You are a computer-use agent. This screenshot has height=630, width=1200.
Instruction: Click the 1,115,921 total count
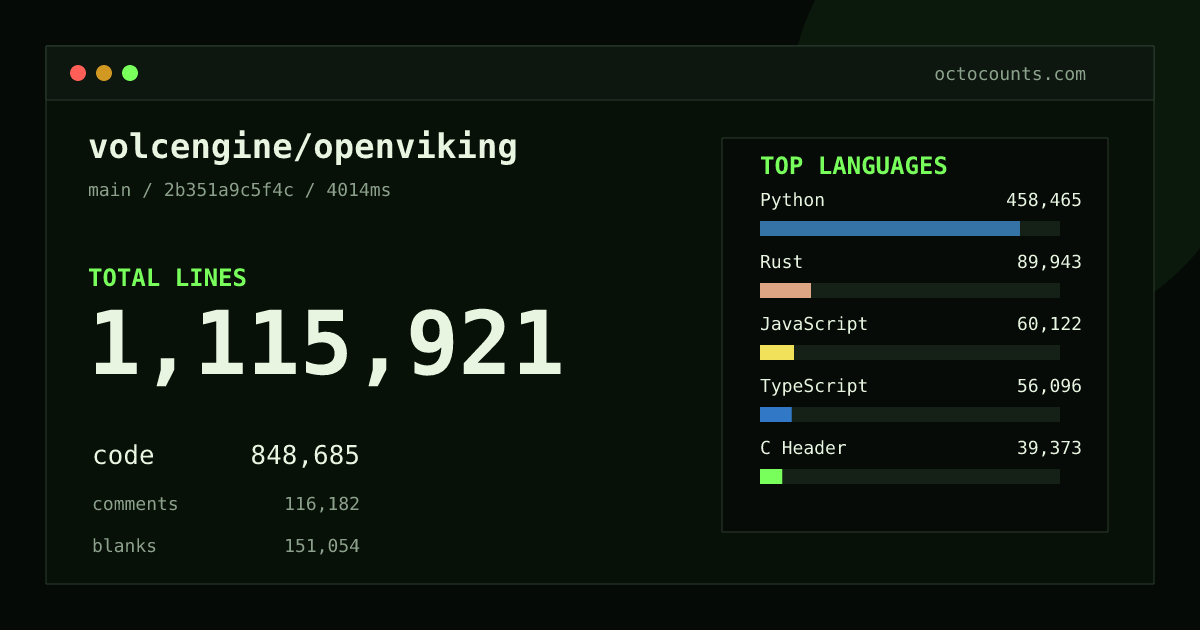[x=327, y=345]
